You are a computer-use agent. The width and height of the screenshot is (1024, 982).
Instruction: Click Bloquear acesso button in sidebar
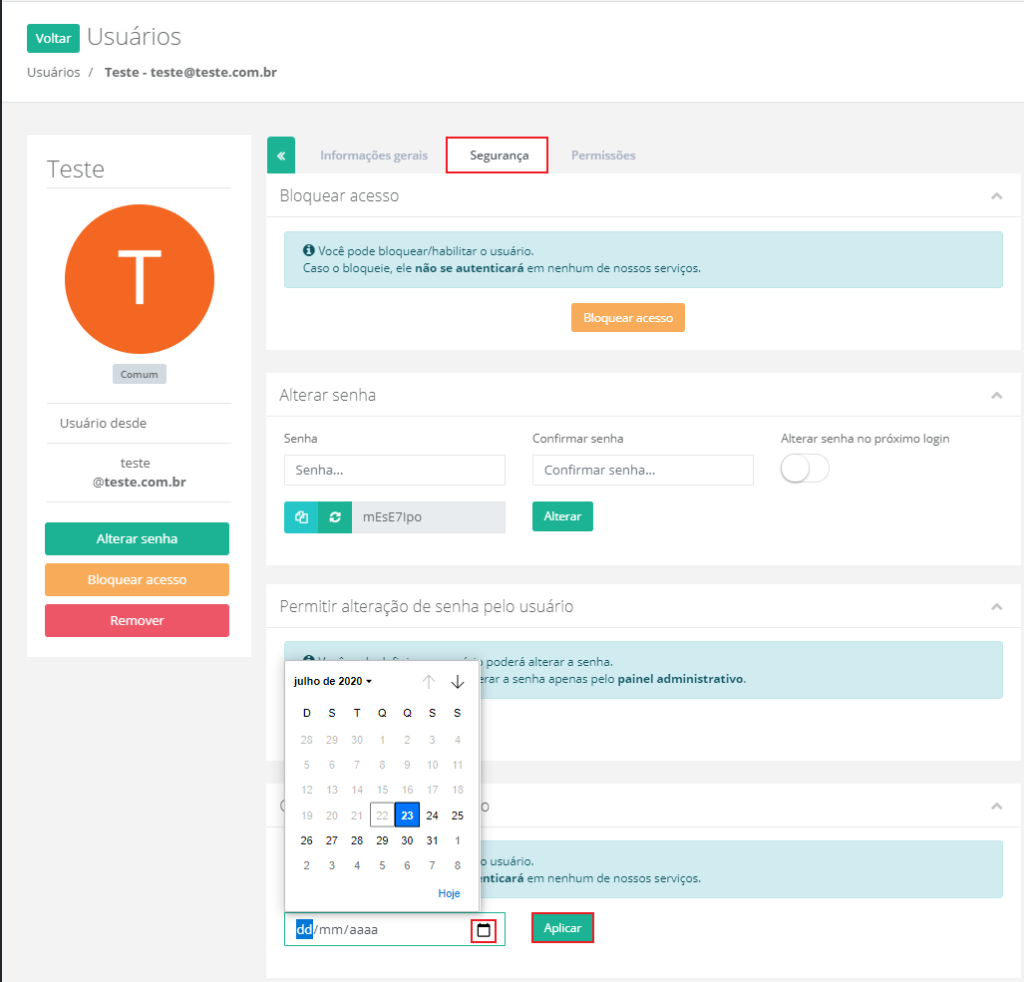(x=136, y=580)
